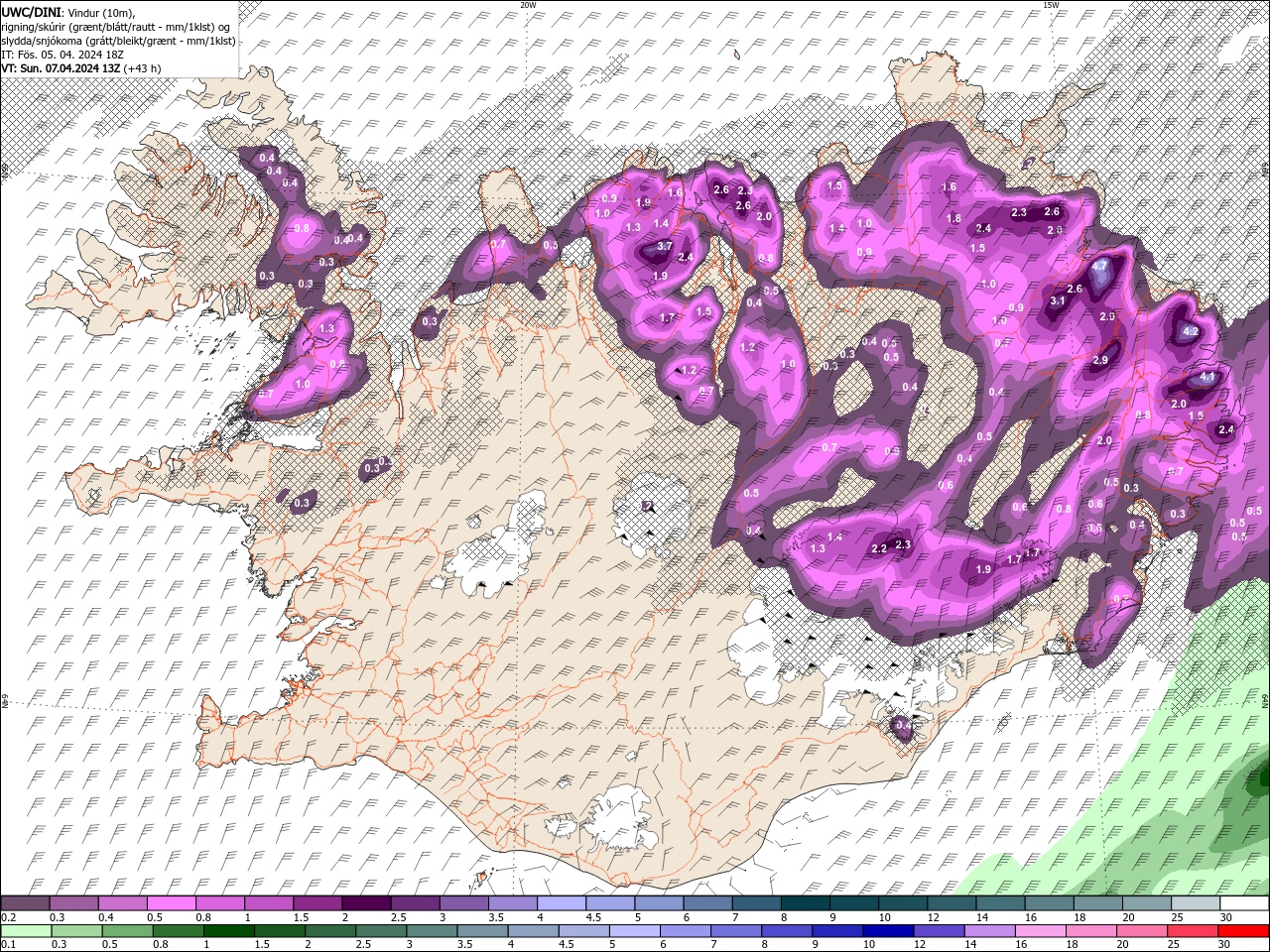Click the '0.8' label in lower legend row
This screenshot has height=952, width=1270.
click(161, 945)
